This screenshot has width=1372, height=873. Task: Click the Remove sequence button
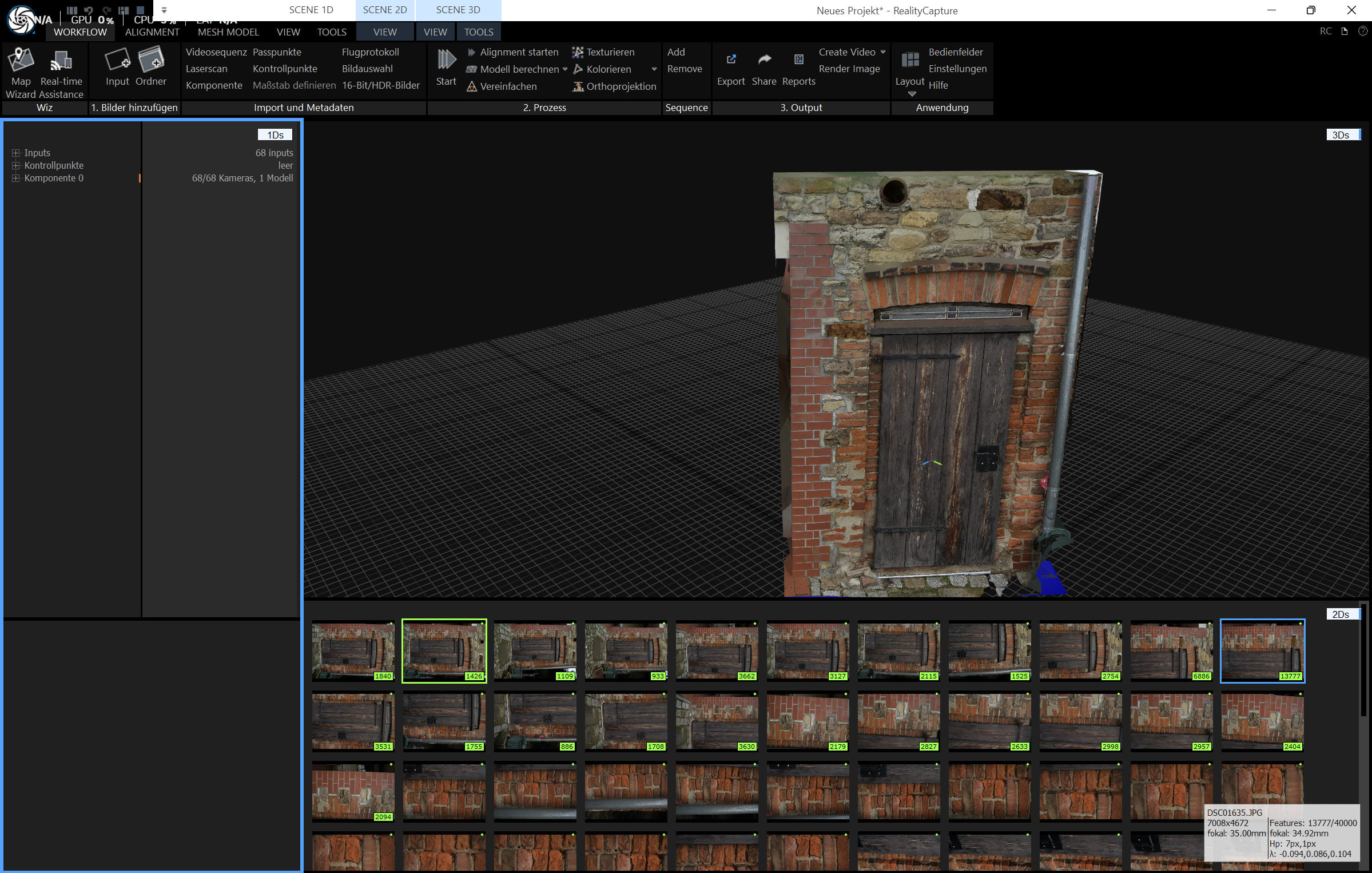click(685, 69)
